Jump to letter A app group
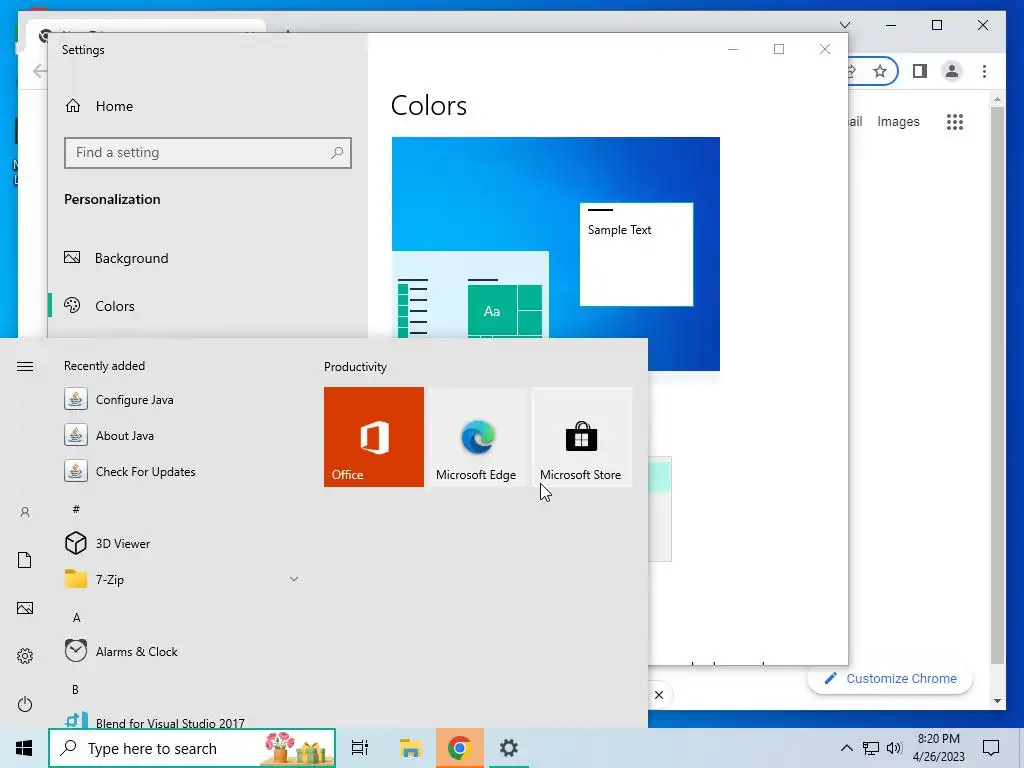This screenshot has width=1024, height=768. (76, 617)
